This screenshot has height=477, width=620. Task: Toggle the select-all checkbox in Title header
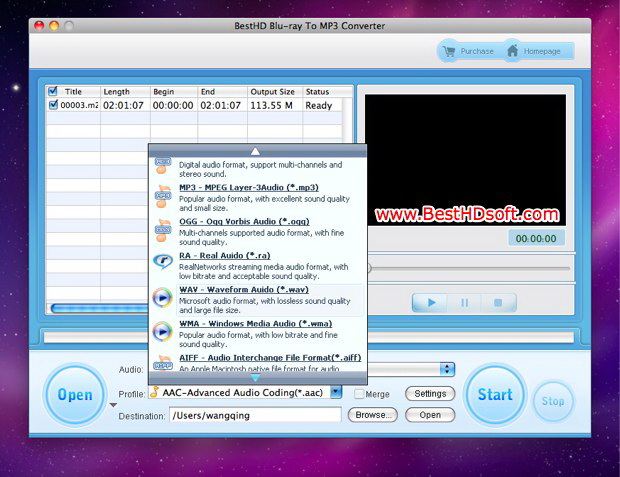coord(52,91)
